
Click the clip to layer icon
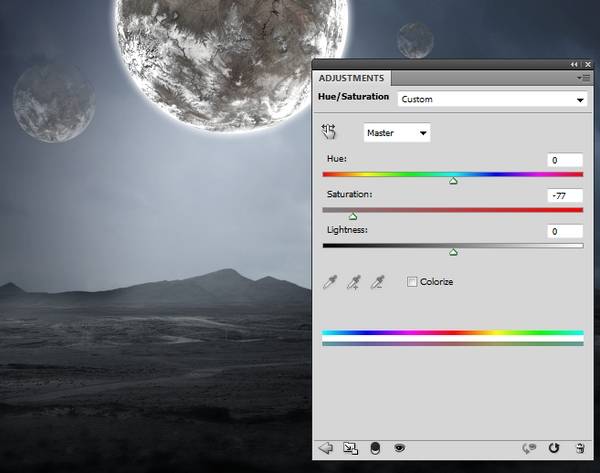tap(375, 449)
